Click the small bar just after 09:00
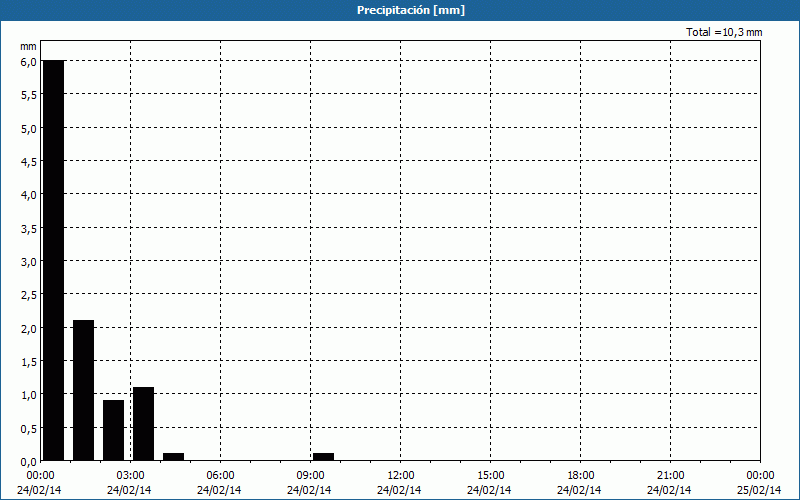 point(323,457)
